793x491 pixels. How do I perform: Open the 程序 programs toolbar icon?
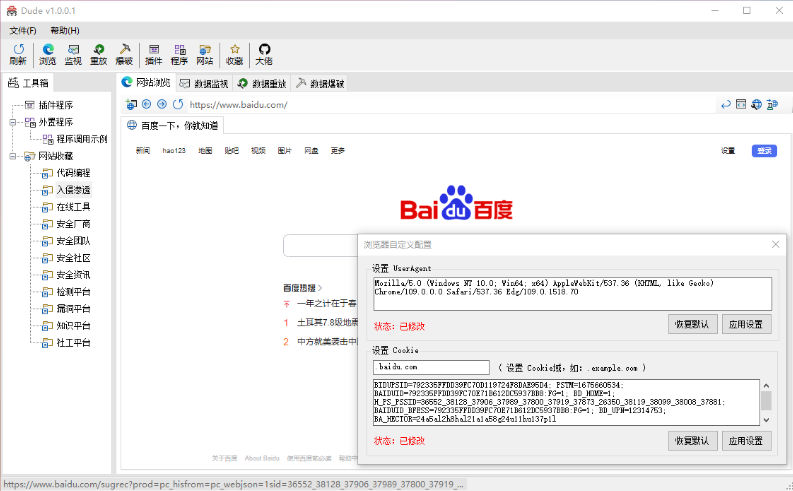[x=179, y=54]
